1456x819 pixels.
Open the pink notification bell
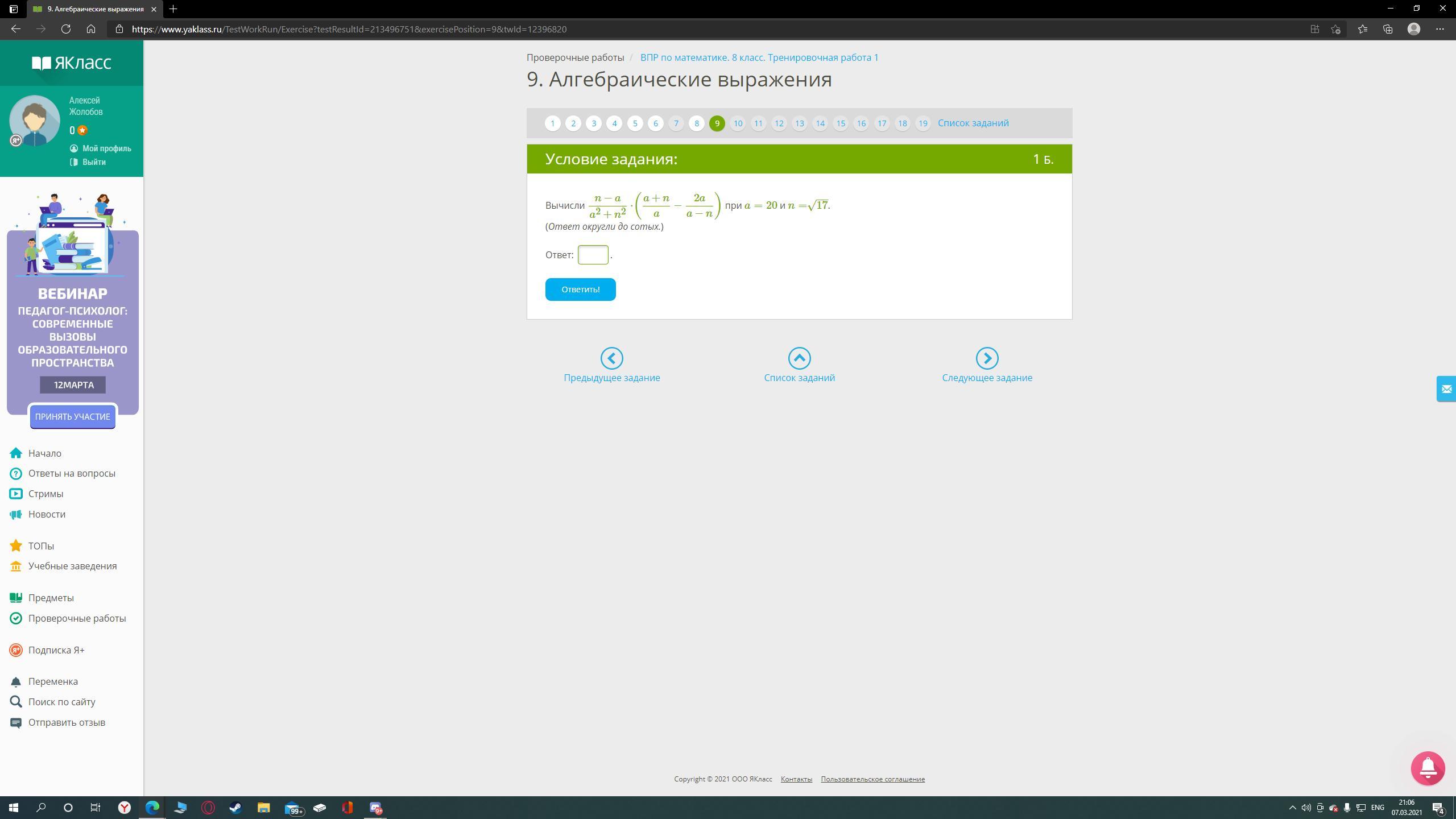tap(1428, 768)
